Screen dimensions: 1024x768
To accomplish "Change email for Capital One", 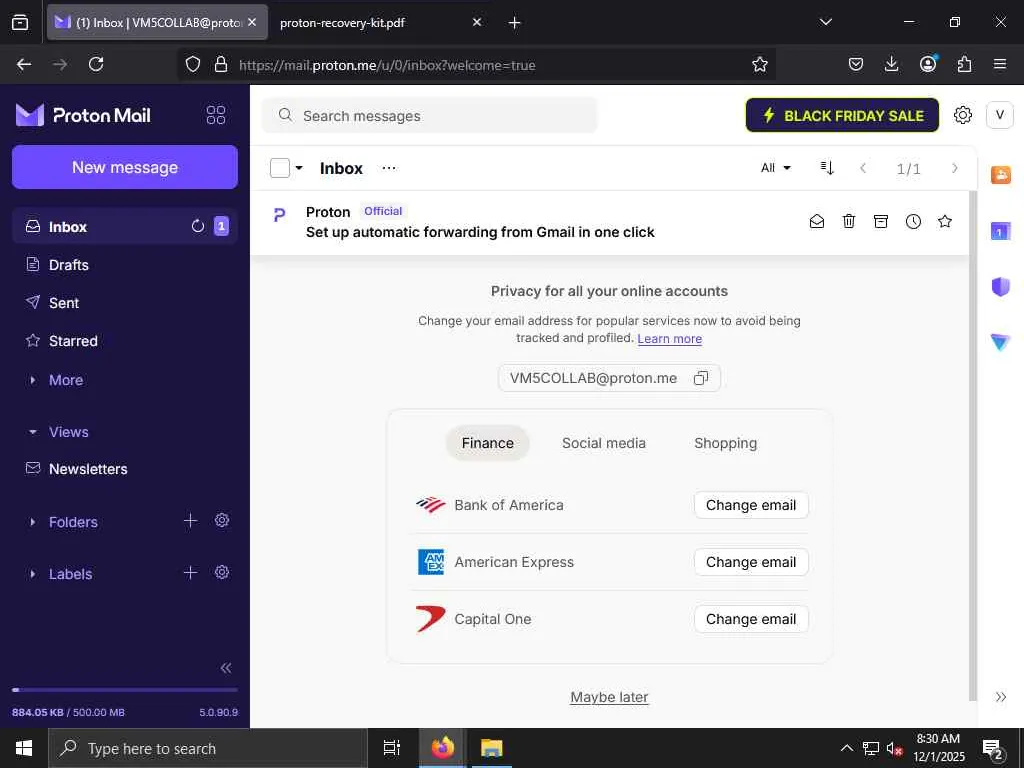I will click(751, 618).
